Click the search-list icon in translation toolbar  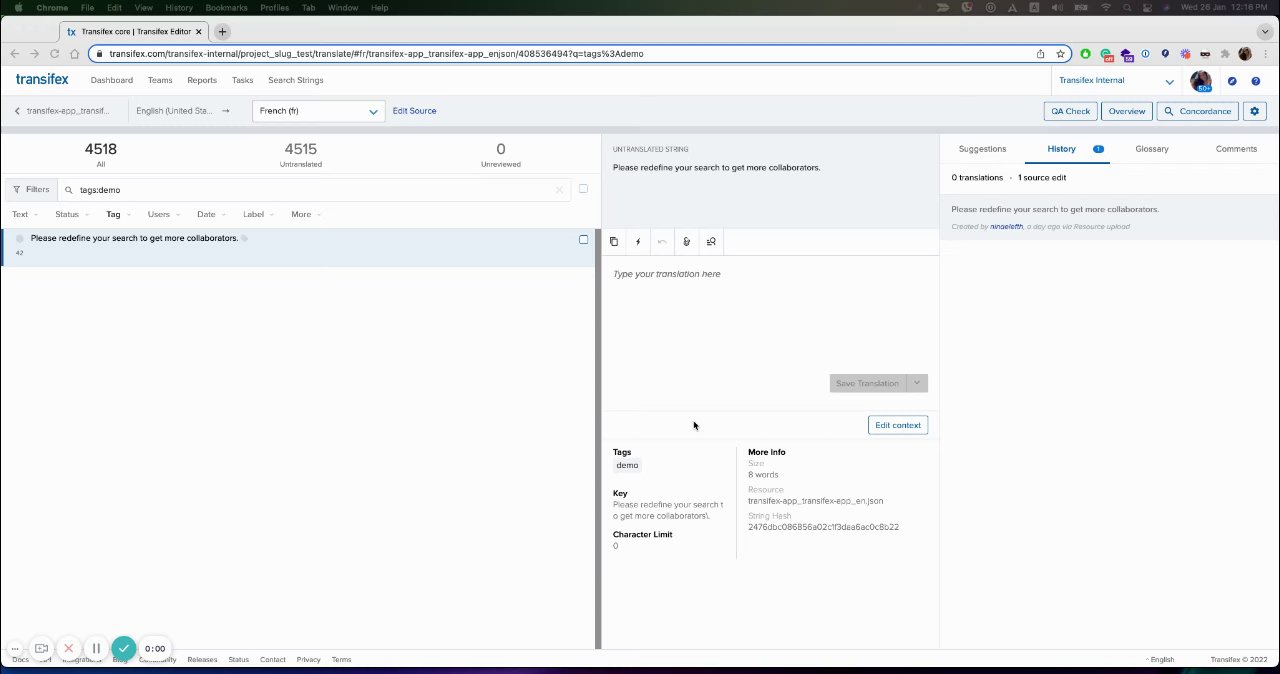tap(711, 241)
